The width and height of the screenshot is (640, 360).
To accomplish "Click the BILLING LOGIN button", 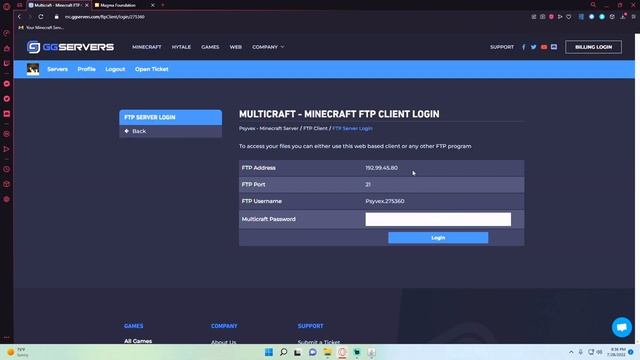I will click(593, 47).
